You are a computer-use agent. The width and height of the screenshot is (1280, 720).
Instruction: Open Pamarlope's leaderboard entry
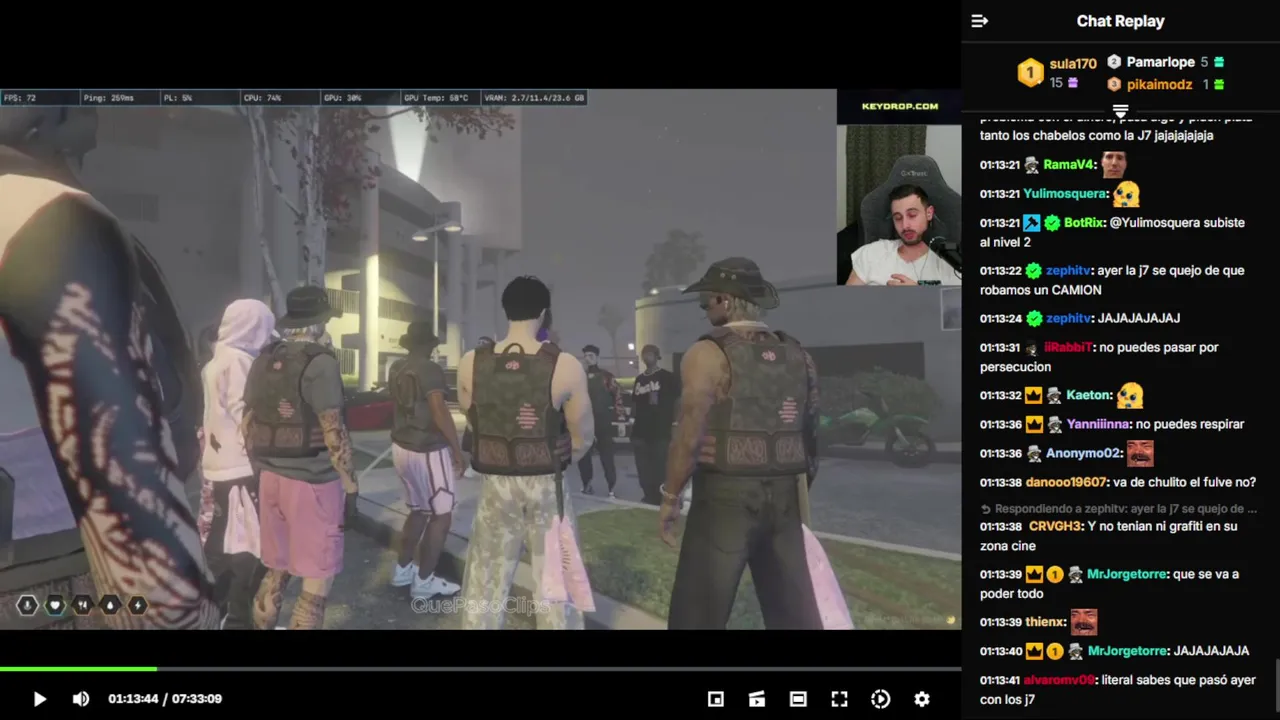tap(1160, 62)
